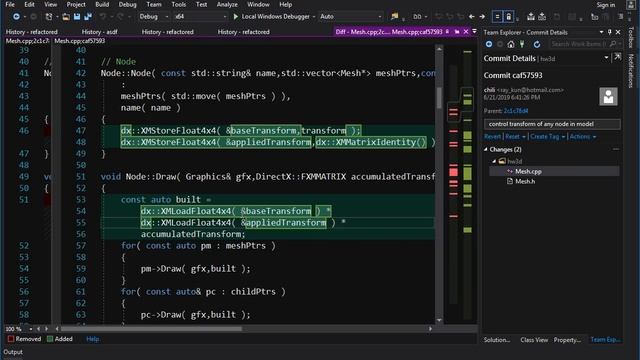
Task: Toggle inline diff mode icon
Action: (x=497, y=17)
